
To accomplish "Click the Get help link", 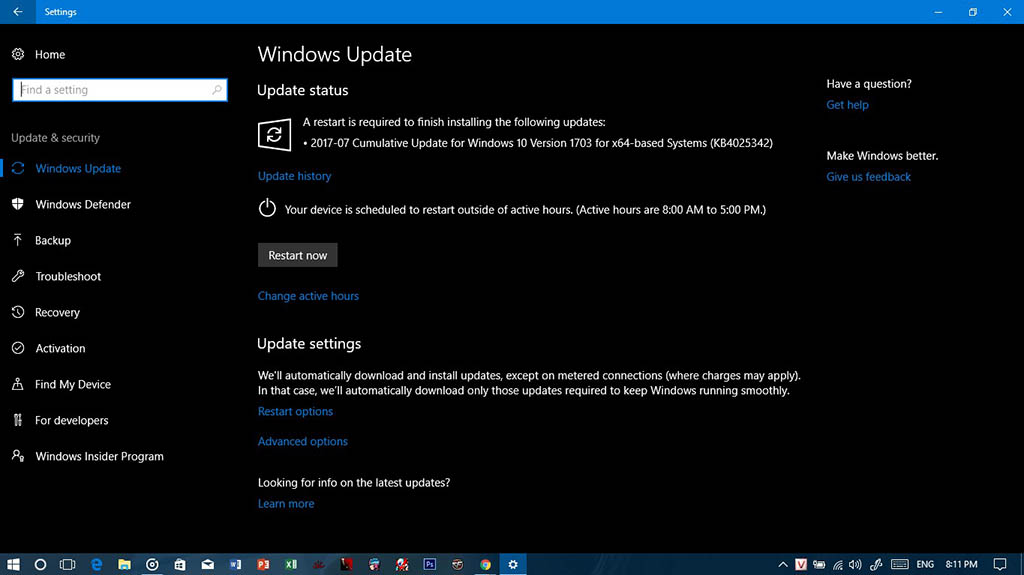I will [x=847, y=105].
